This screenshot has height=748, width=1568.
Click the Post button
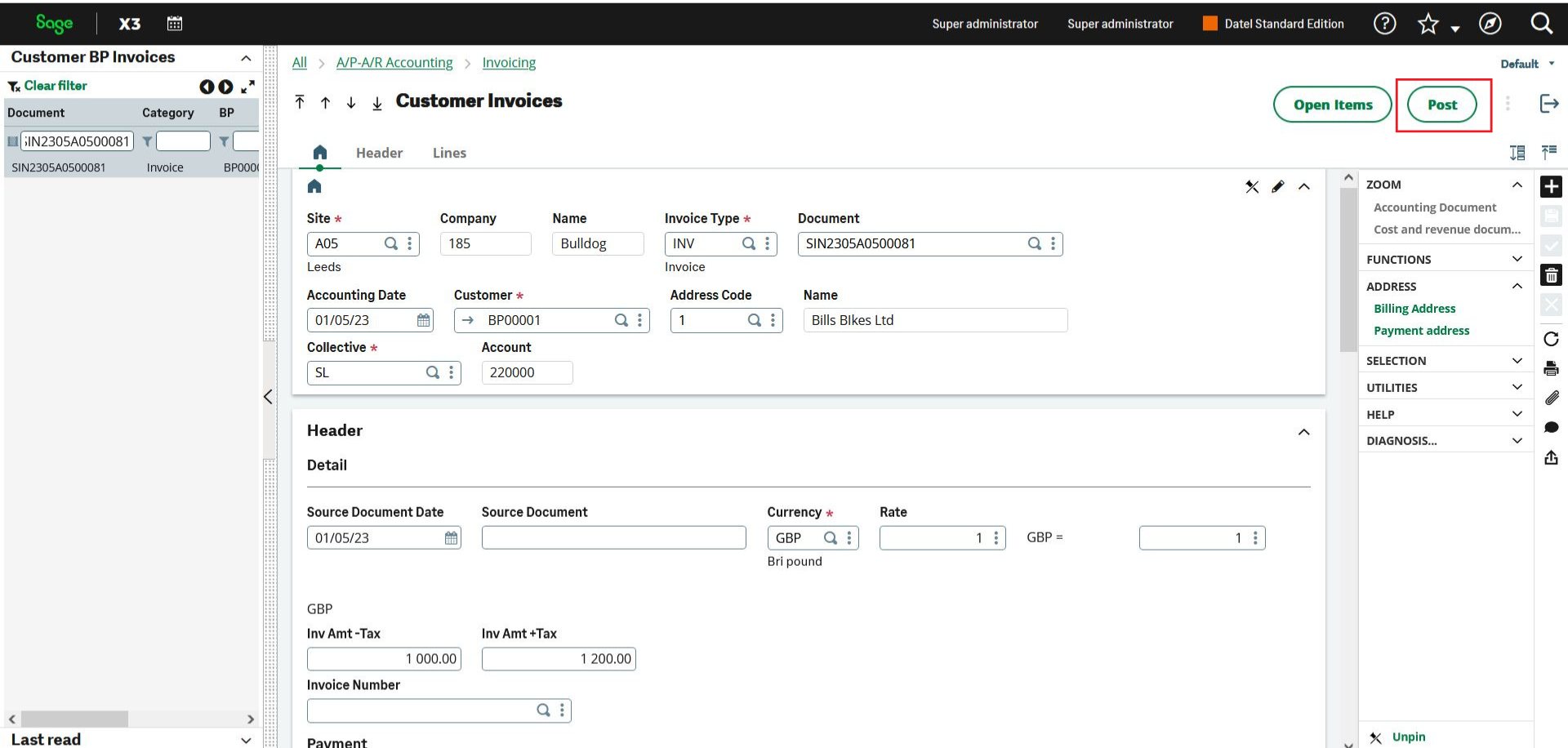[x=1442, y=105]
